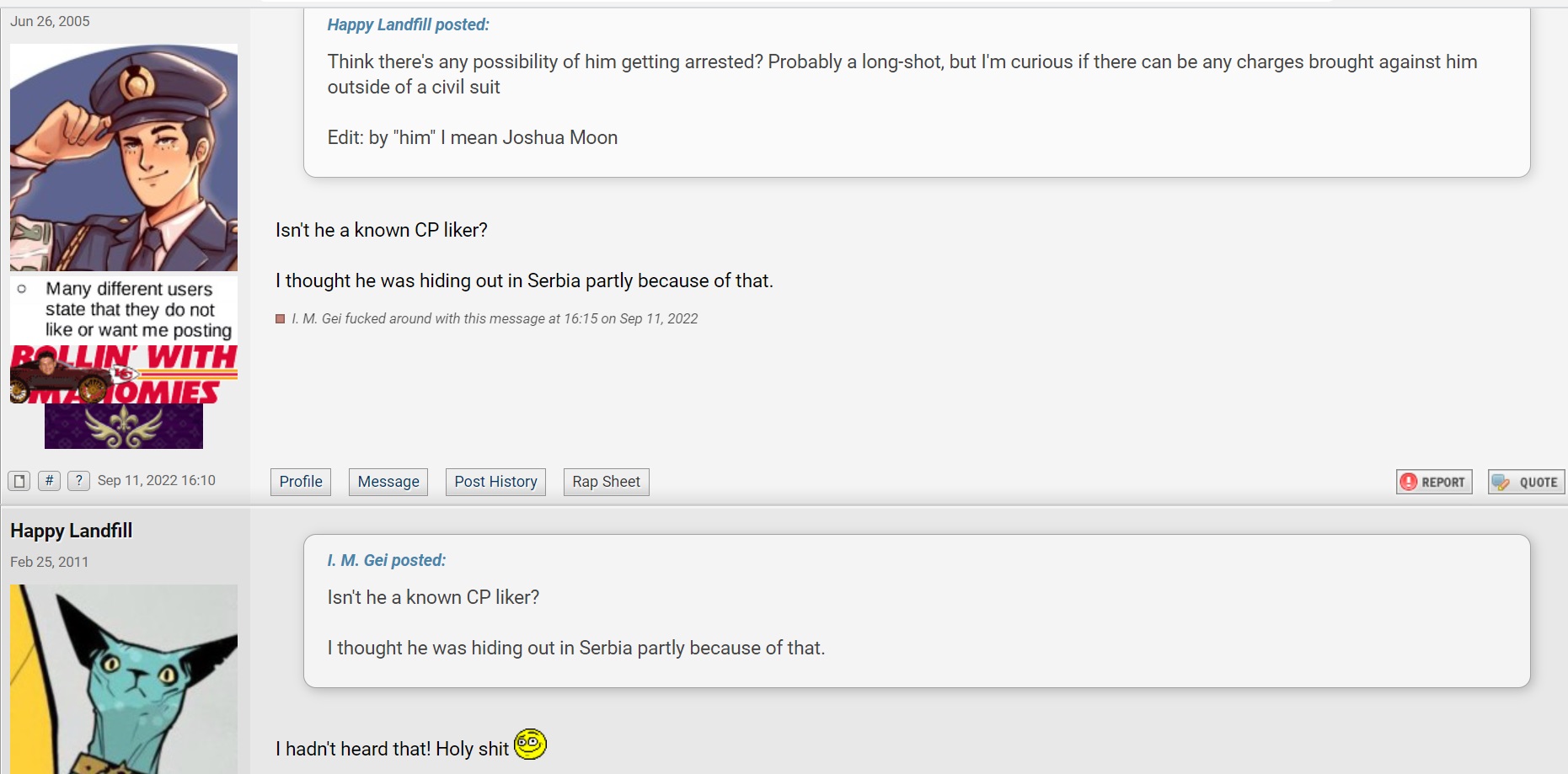Open the poster's Profile
The width and height of the screenshot is (1568, 774).
click(301, 482)
